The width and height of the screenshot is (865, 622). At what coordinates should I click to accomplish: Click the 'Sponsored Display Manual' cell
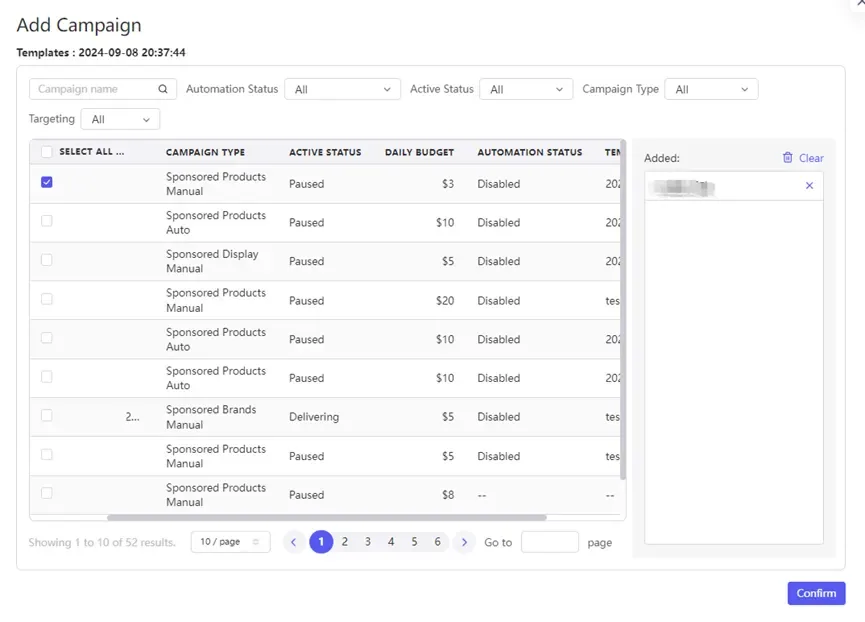212,261
